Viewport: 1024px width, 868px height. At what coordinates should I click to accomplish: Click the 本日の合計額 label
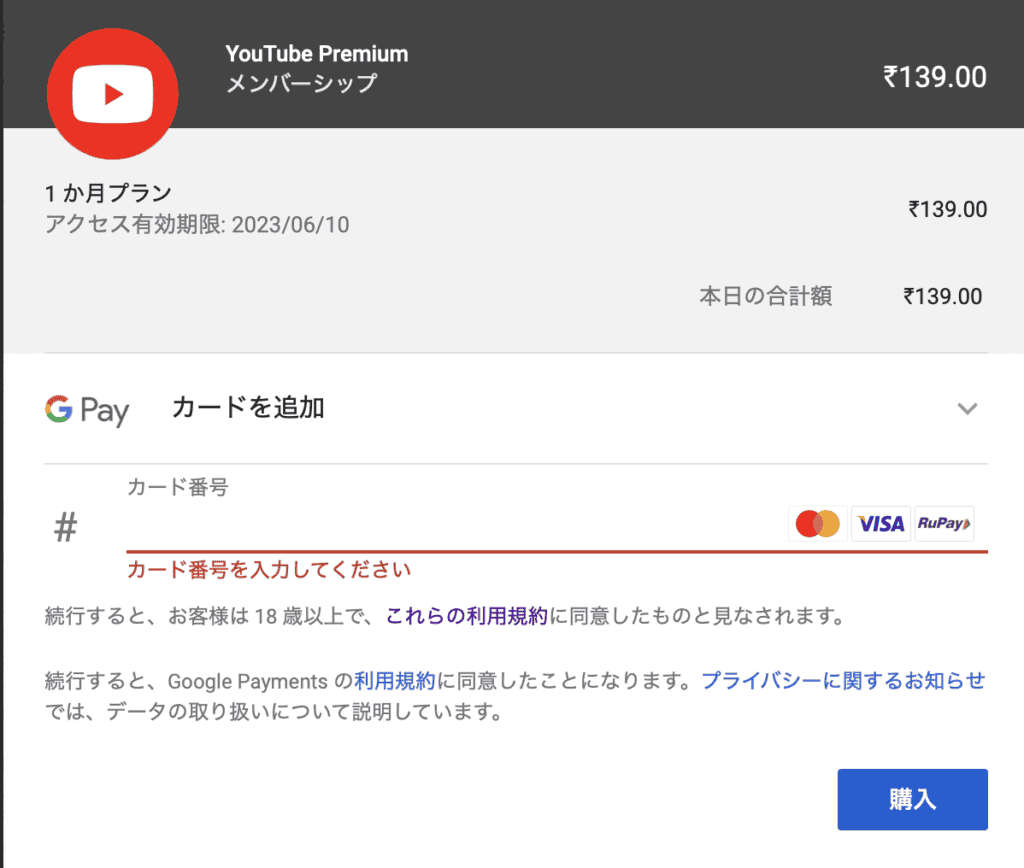(x=765, y=297)
